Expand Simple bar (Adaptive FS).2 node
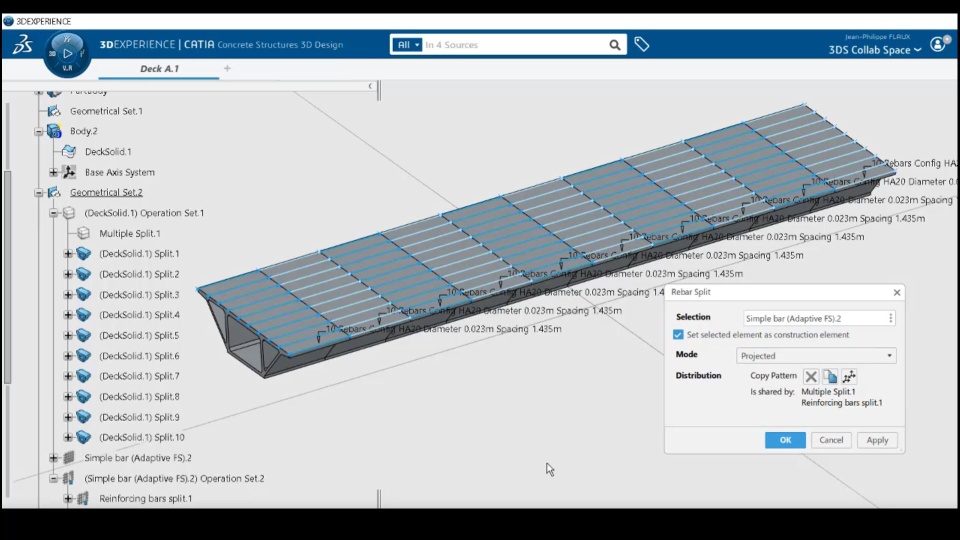 [53, 458]
